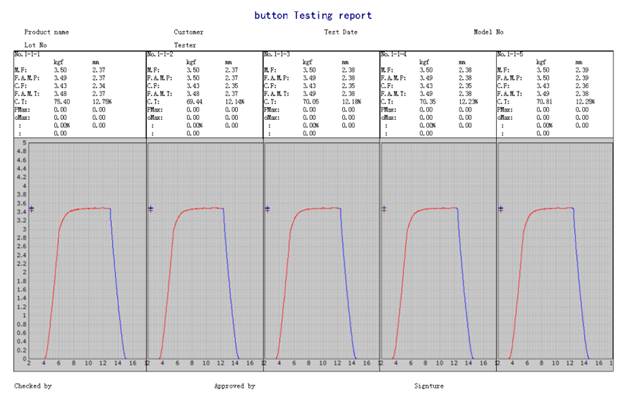The width and height of the screenshot is (621, 394).
Task: Click the Checked by label
Action: click(x=33, y=386)
